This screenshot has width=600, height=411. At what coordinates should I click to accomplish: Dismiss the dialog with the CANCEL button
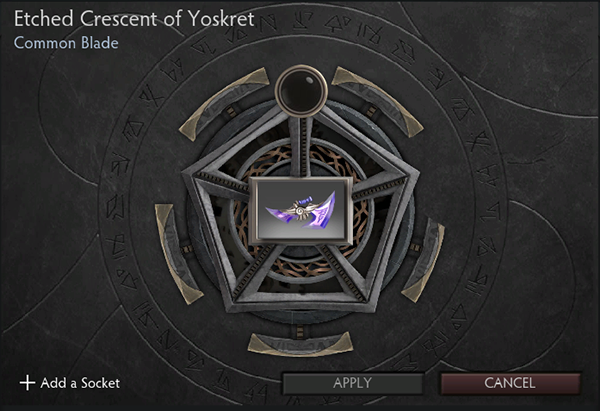click(510, 383)
